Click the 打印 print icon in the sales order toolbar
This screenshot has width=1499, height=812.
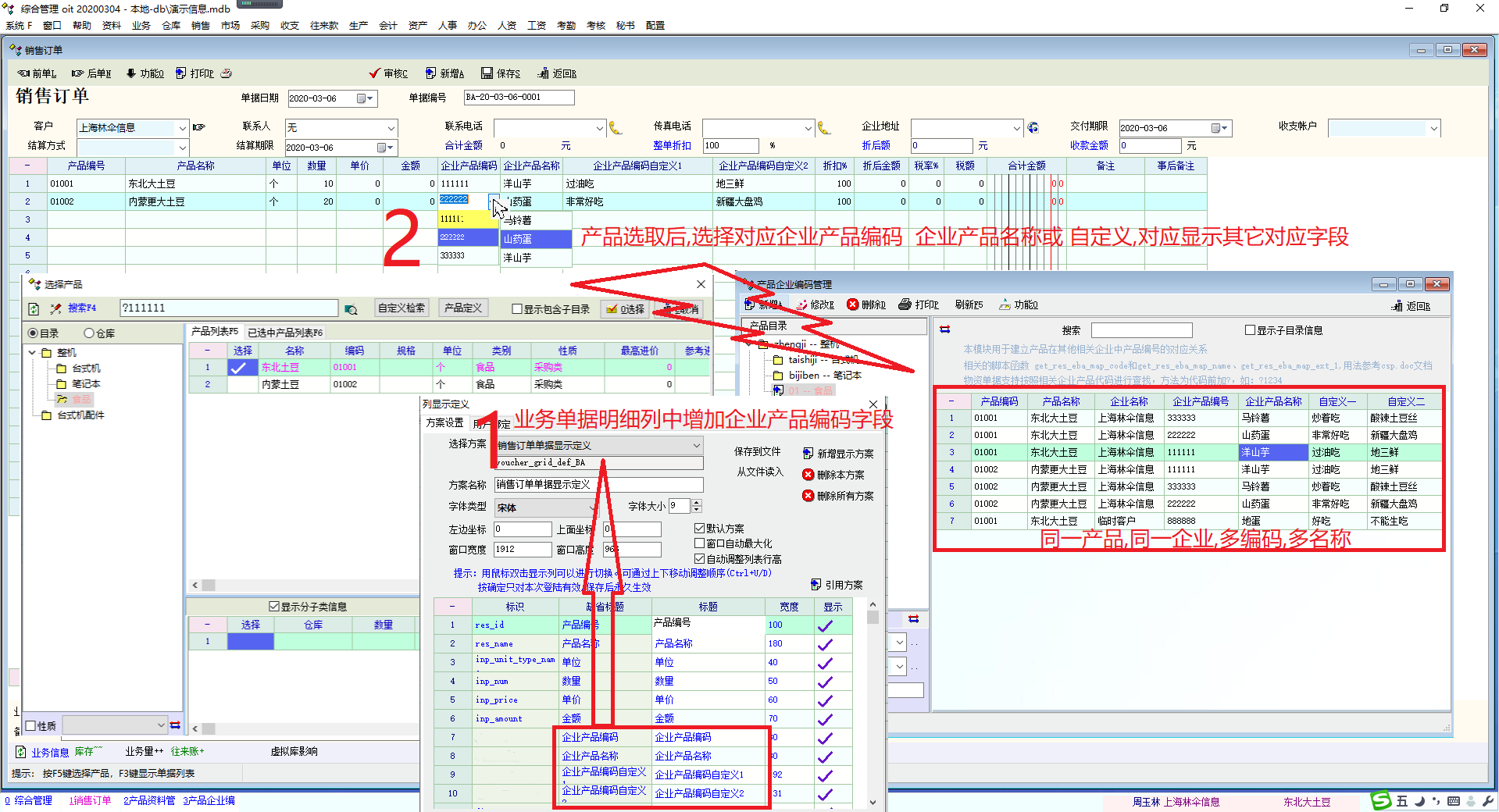[x=181, y=73]
